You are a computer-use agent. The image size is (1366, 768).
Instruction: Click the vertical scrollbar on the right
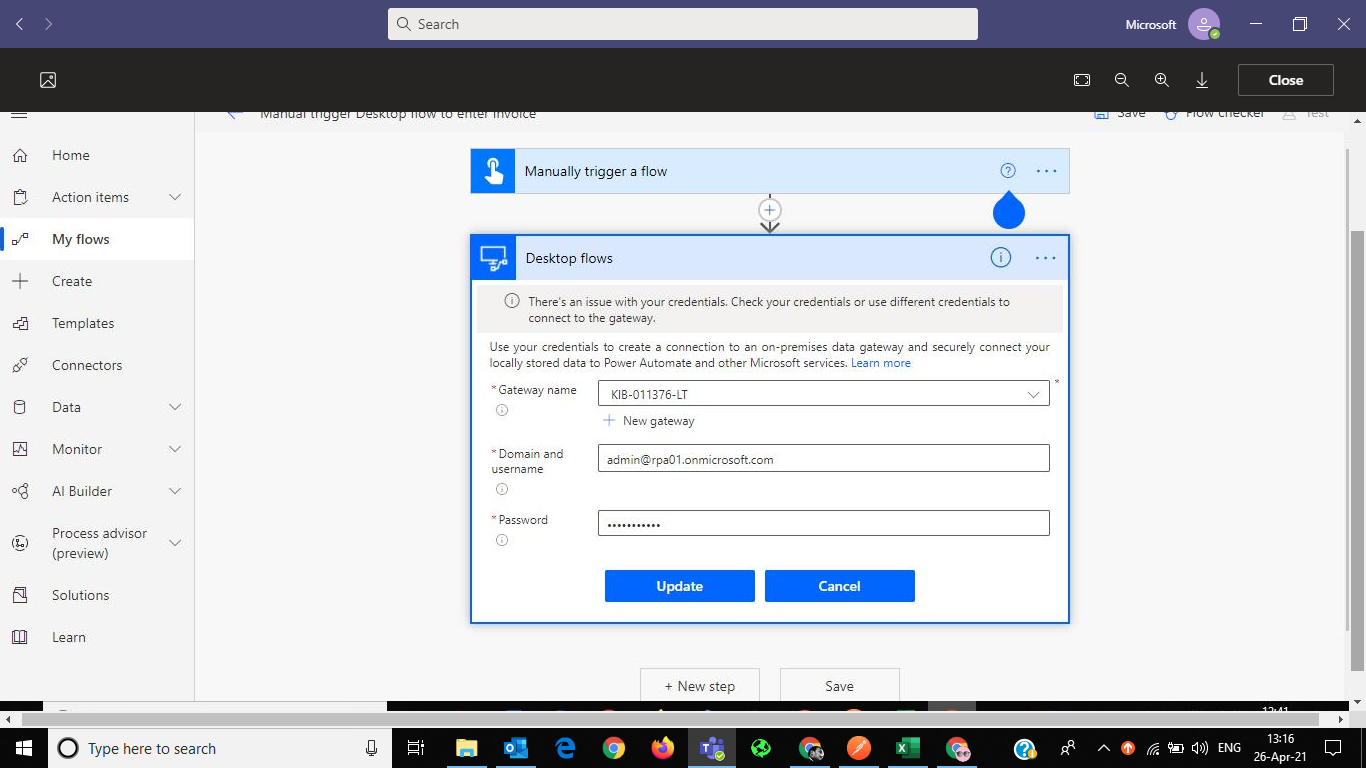(1357, 450)
